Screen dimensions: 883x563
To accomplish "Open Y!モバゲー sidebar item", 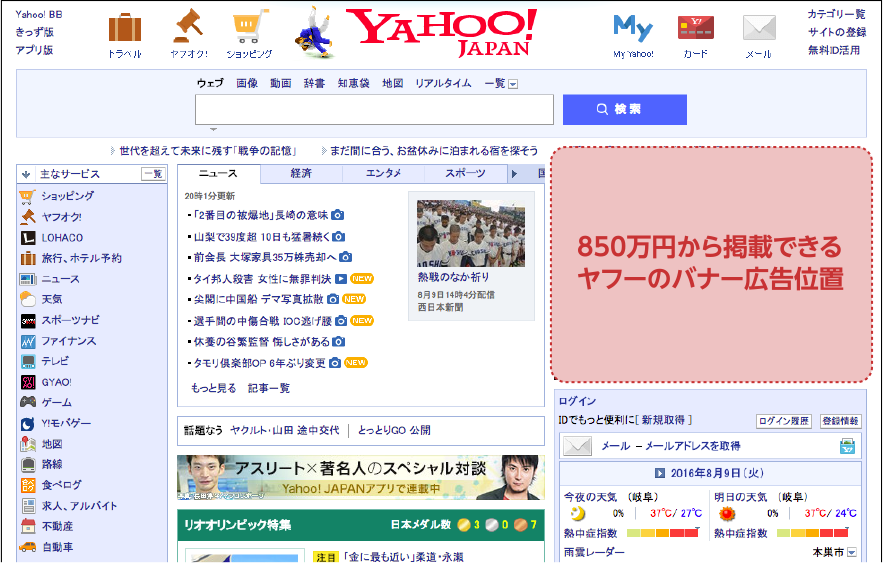I will [66, 423].
